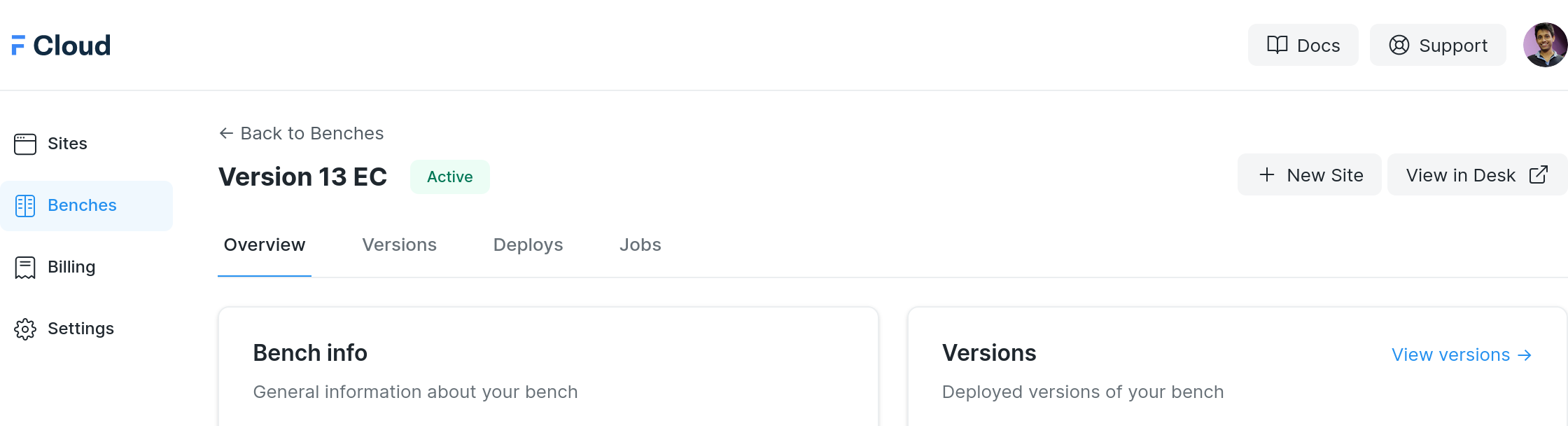Switch to the Versions tab
Screen dimensions: 1568x426
[x=399, y=245]
